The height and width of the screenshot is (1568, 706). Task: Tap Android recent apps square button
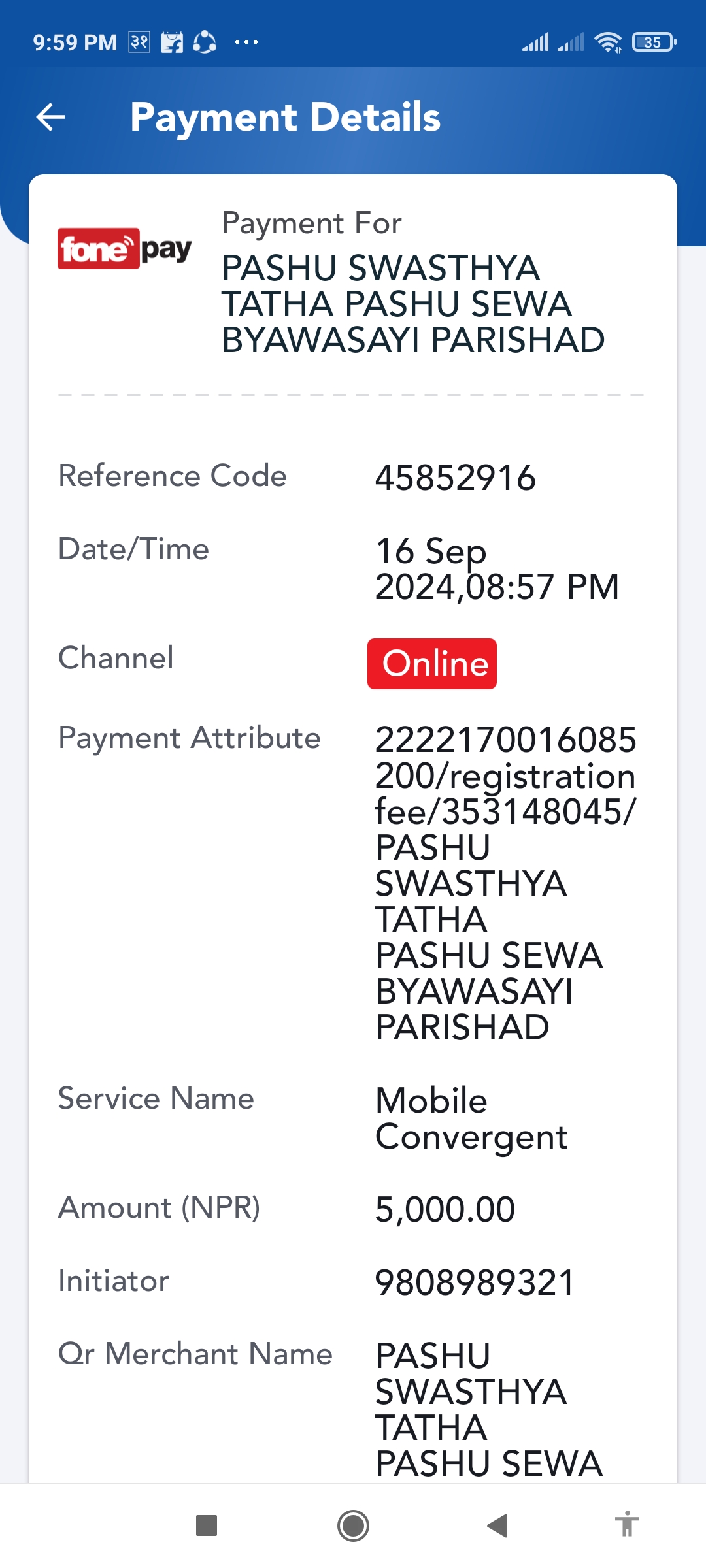tap(207, 1526)
